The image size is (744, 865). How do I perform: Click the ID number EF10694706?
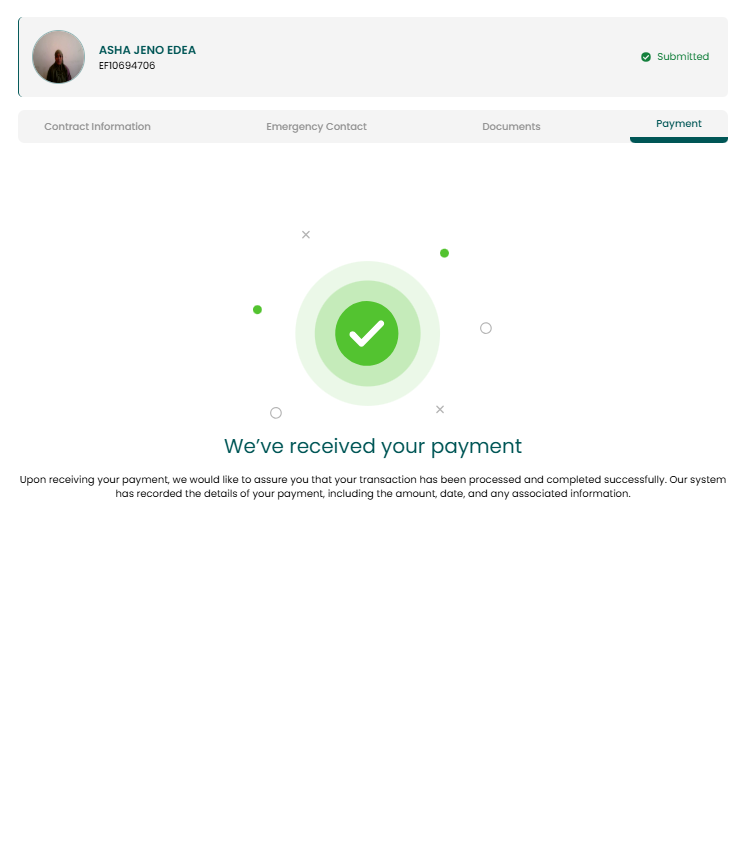coord(127,66)
